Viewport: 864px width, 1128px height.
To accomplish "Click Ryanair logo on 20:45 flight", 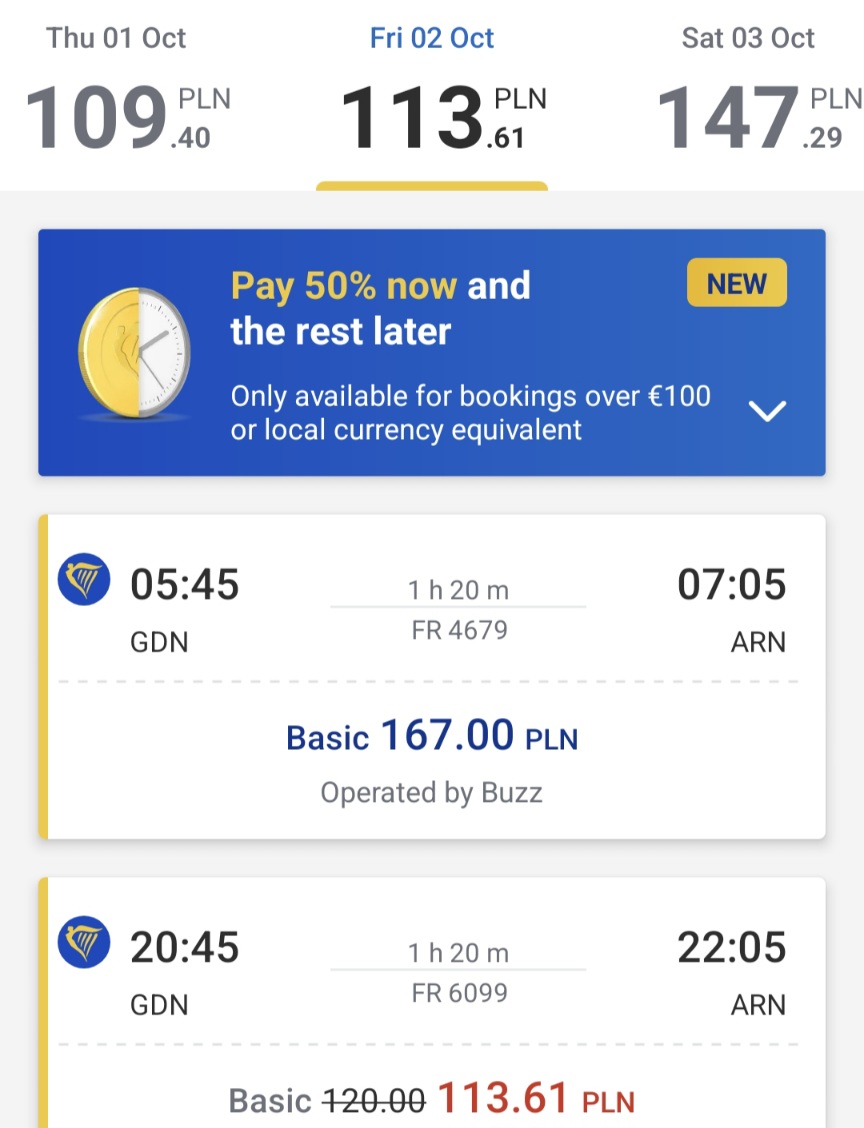I will click(x=84, y=942).
